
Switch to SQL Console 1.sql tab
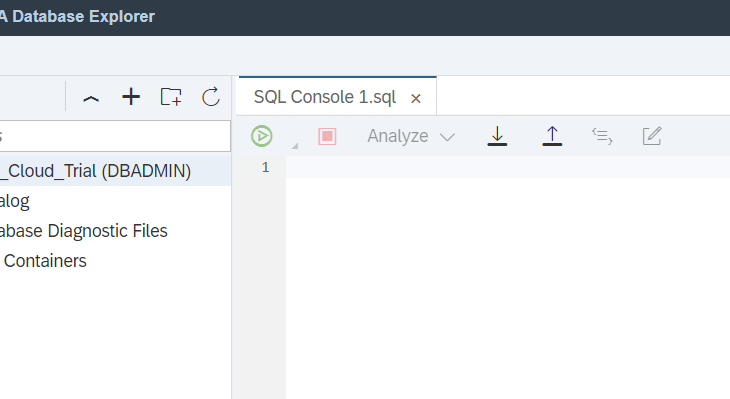tap(324, 97)
